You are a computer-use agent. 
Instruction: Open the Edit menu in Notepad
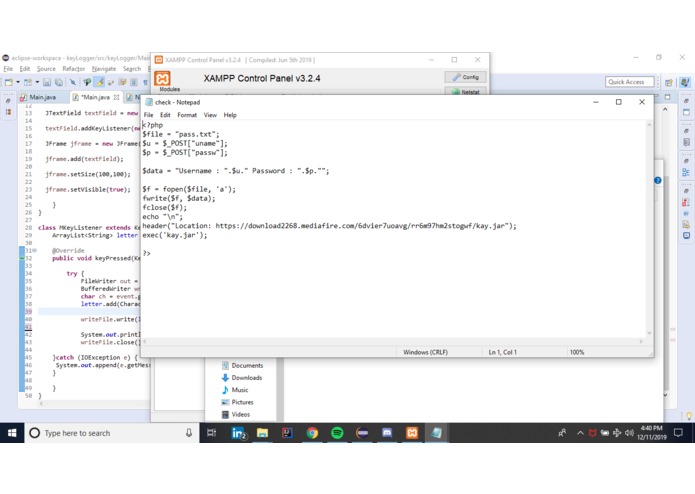click(165, 115)
